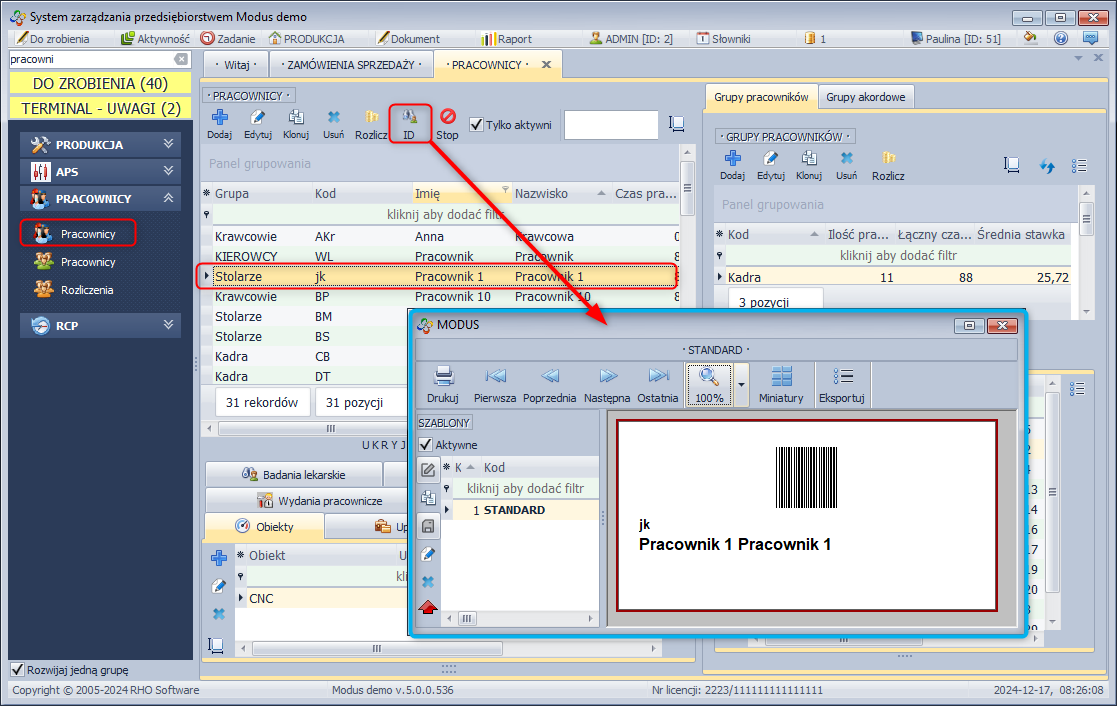The width and height of the screenshot is (1117, 706).
Task: Open the zoom 100% dropdown arrow
Action: (x=741, y=384)
